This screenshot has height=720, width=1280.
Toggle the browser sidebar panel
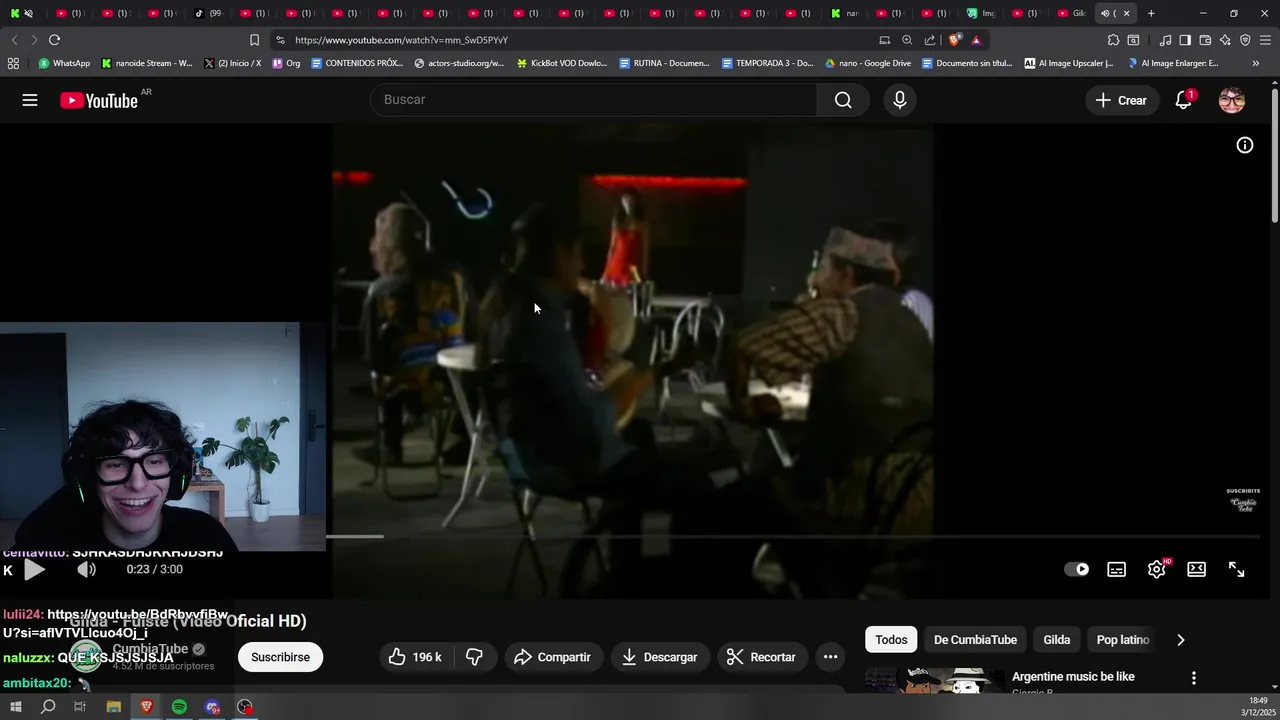(x=1185, y=40)
